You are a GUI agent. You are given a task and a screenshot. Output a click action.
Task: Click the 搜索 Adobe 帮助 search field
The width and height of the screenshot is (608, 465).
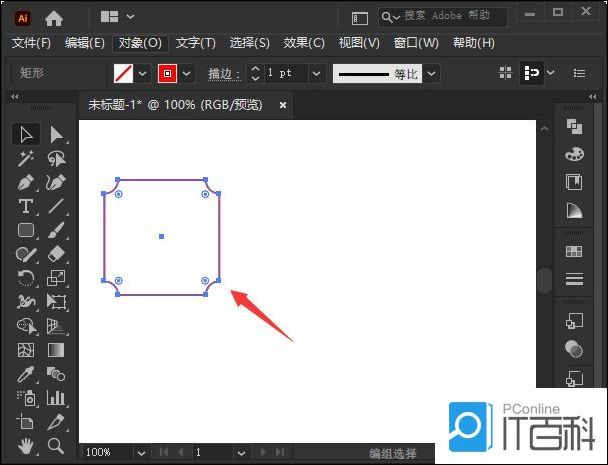(x=443, y=17)
